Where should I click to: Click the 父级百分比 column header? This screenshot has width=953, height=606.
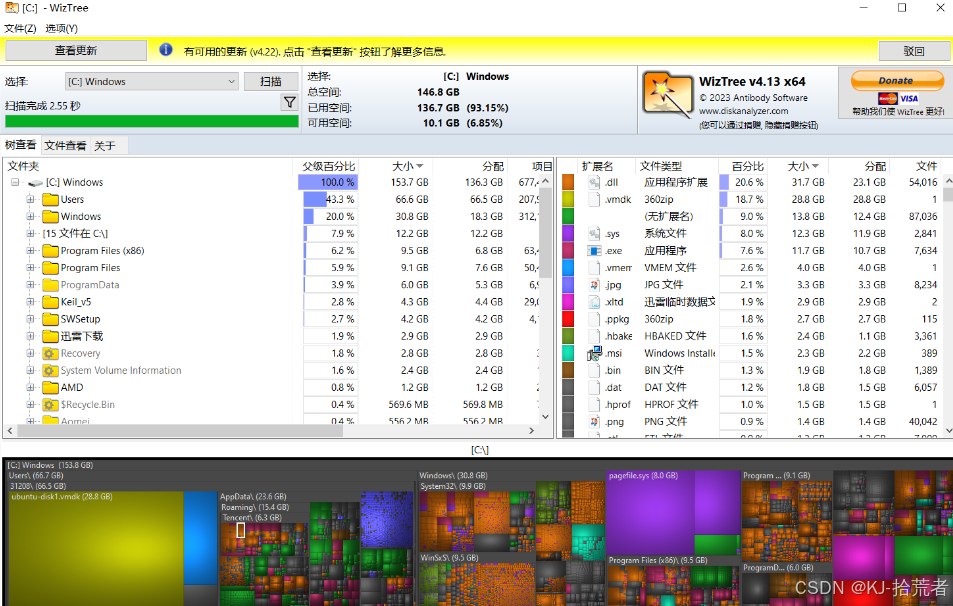tap(328, 166)
